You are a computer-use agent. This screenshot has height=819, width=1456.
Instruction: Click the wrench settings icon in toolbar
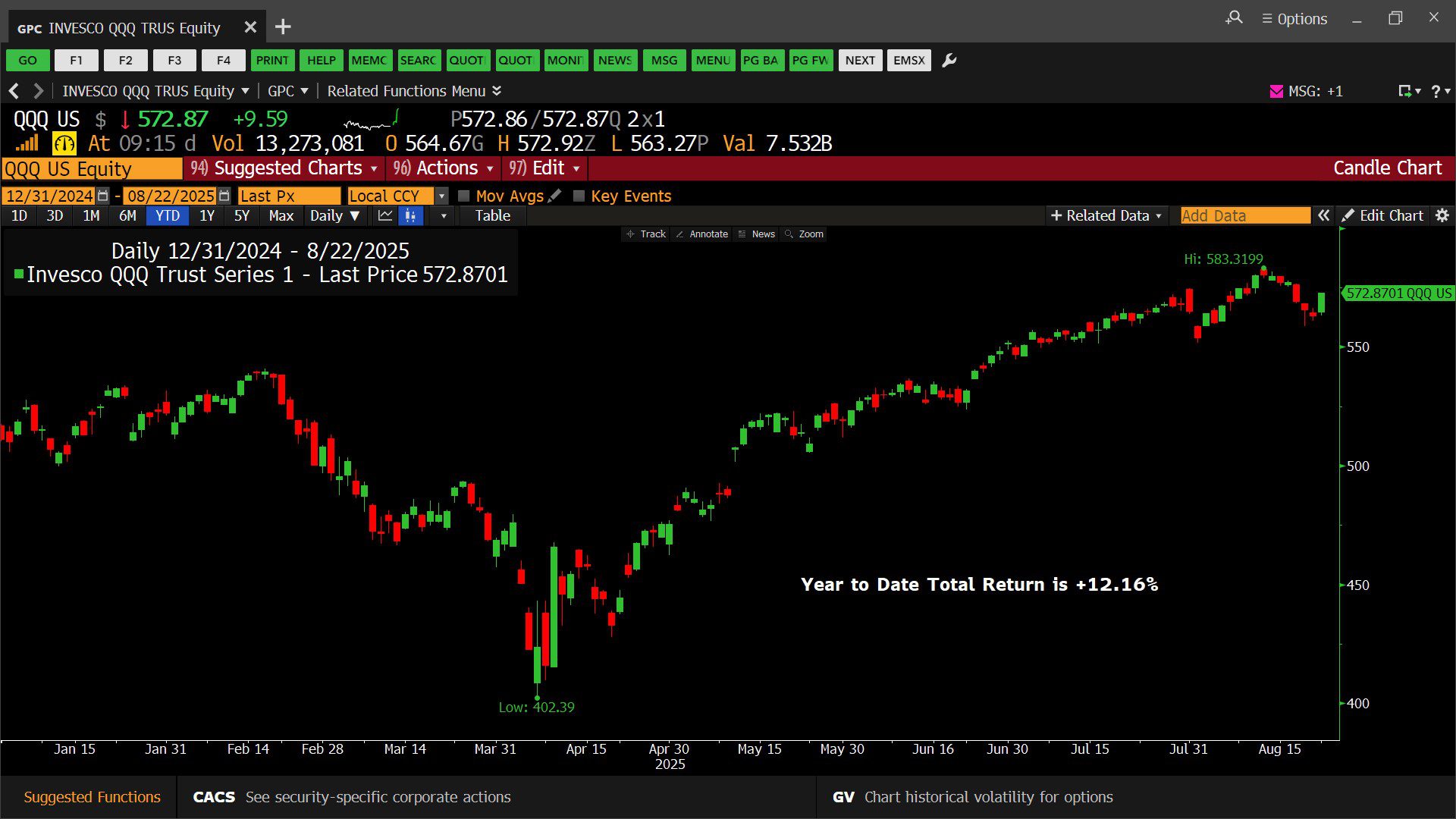pyautogui.click(x=949, y=61)
